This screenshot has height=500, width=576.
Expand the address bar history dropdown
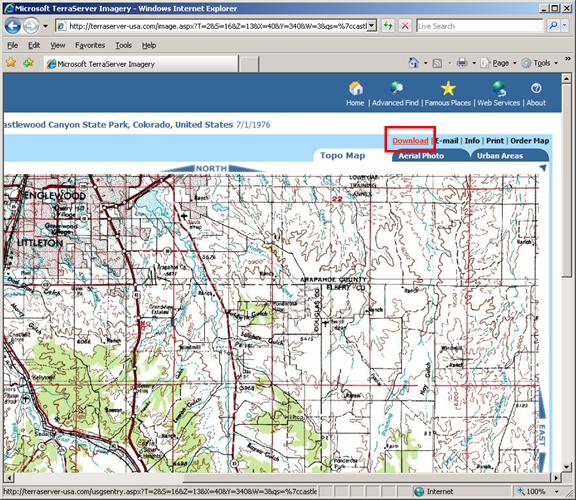(372, 26)
